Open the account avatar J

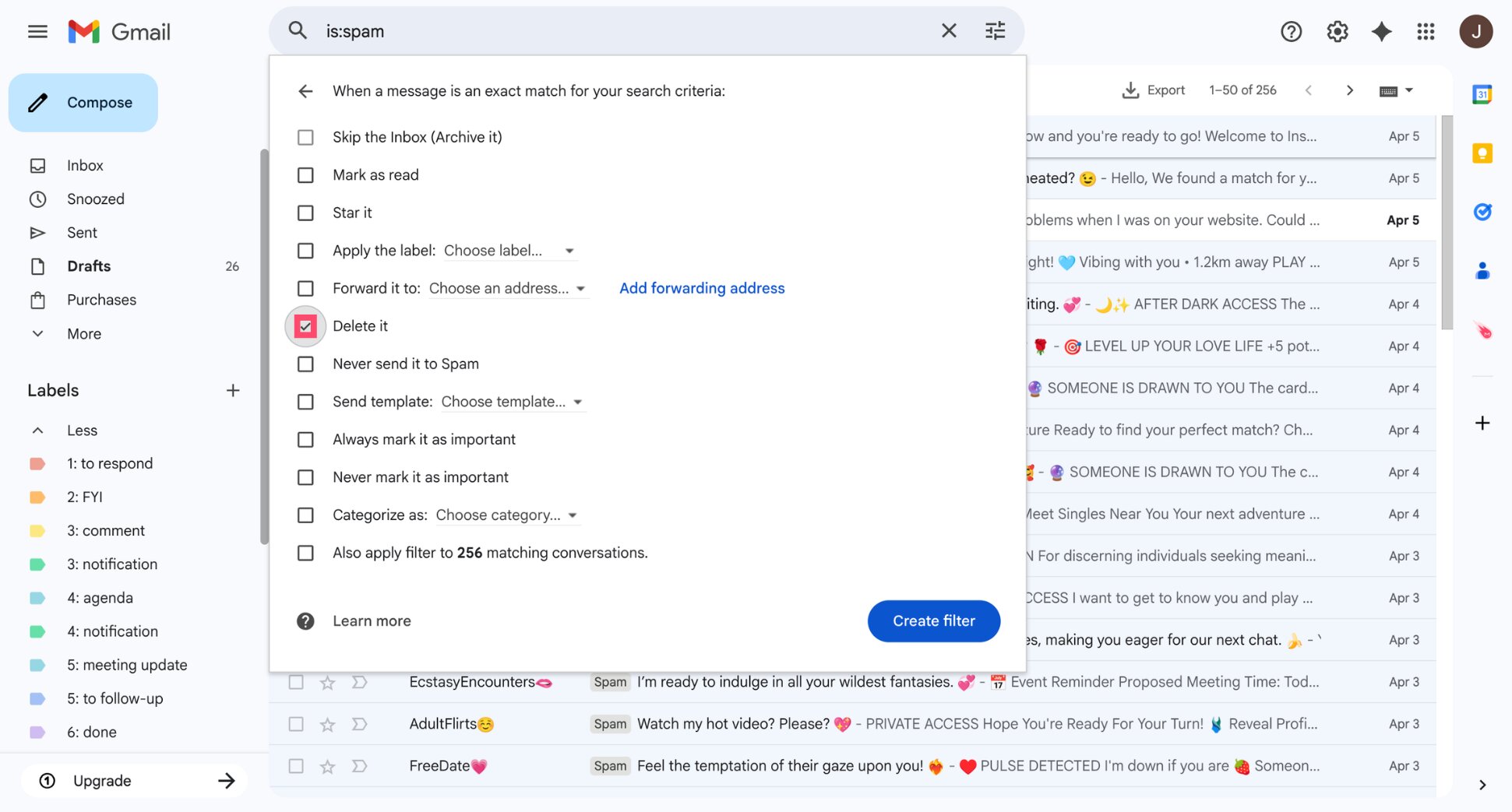1475,32
